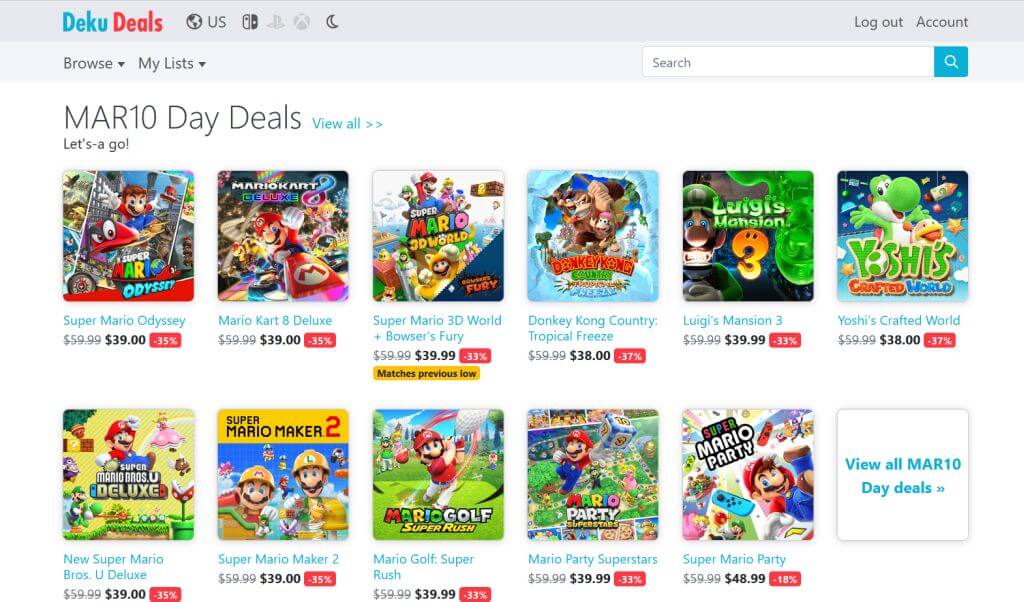Click Super Mario Maker 2 cover art
1024x602 pixels.
[283, 475]
